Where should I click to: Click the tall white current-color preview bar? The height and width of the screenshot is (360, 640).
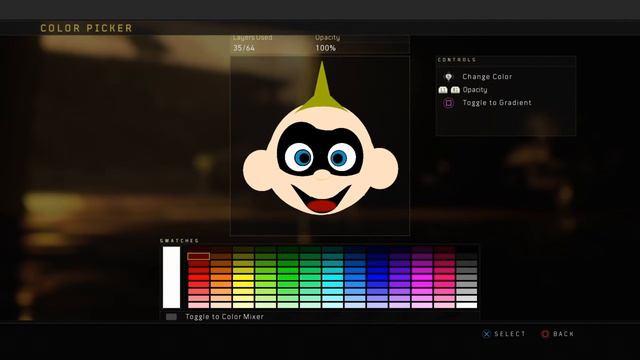(171, 277)
